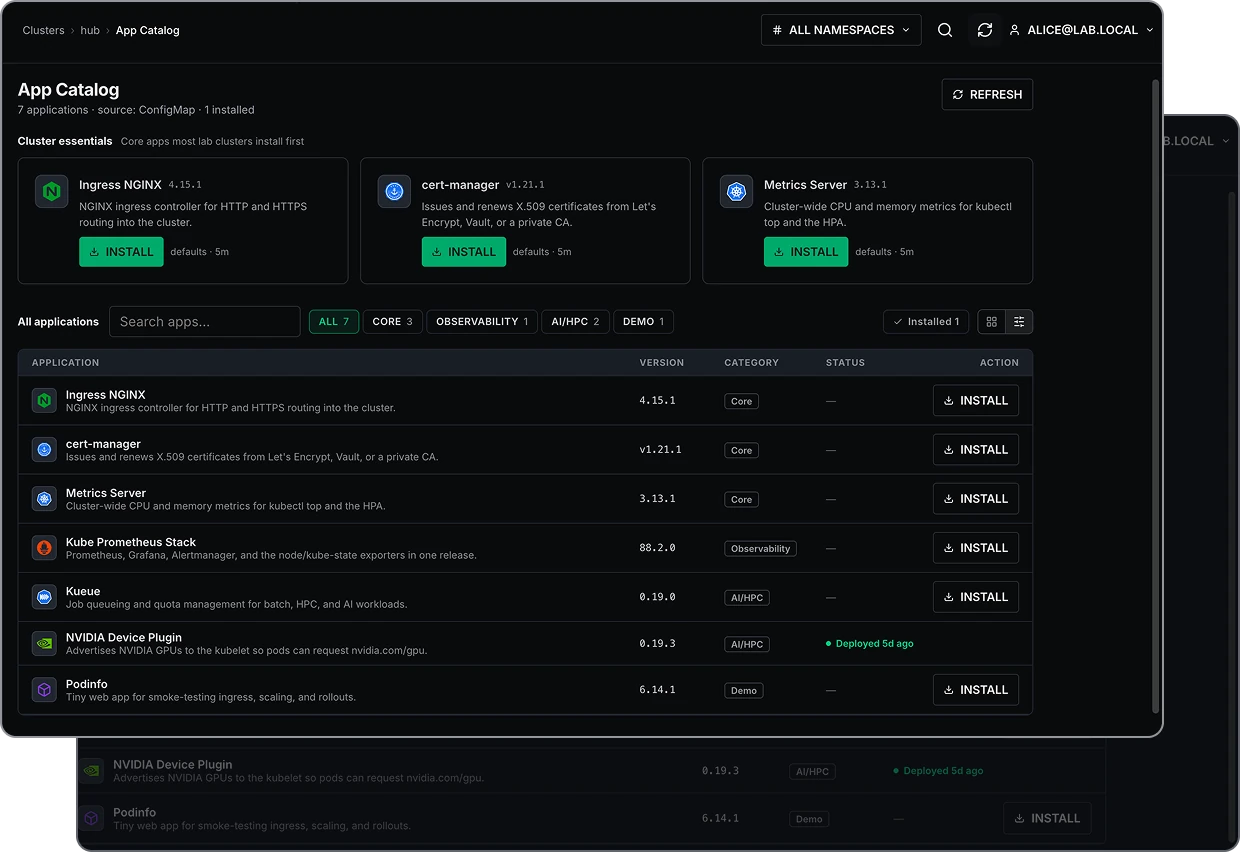
Task: Click Demo badge in front window
Action: pos(743,690)
